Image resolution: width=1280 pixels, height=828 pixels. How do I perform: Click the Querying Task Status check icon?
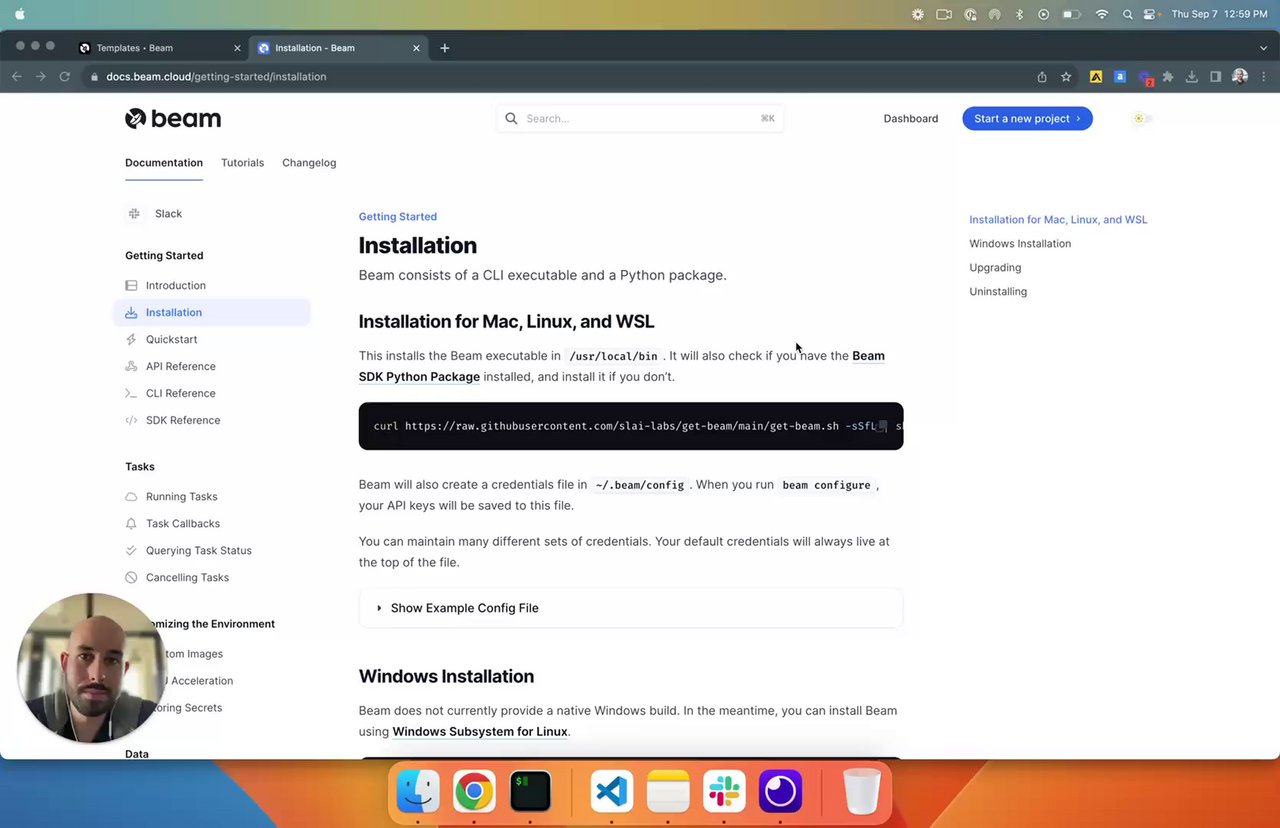131,550
